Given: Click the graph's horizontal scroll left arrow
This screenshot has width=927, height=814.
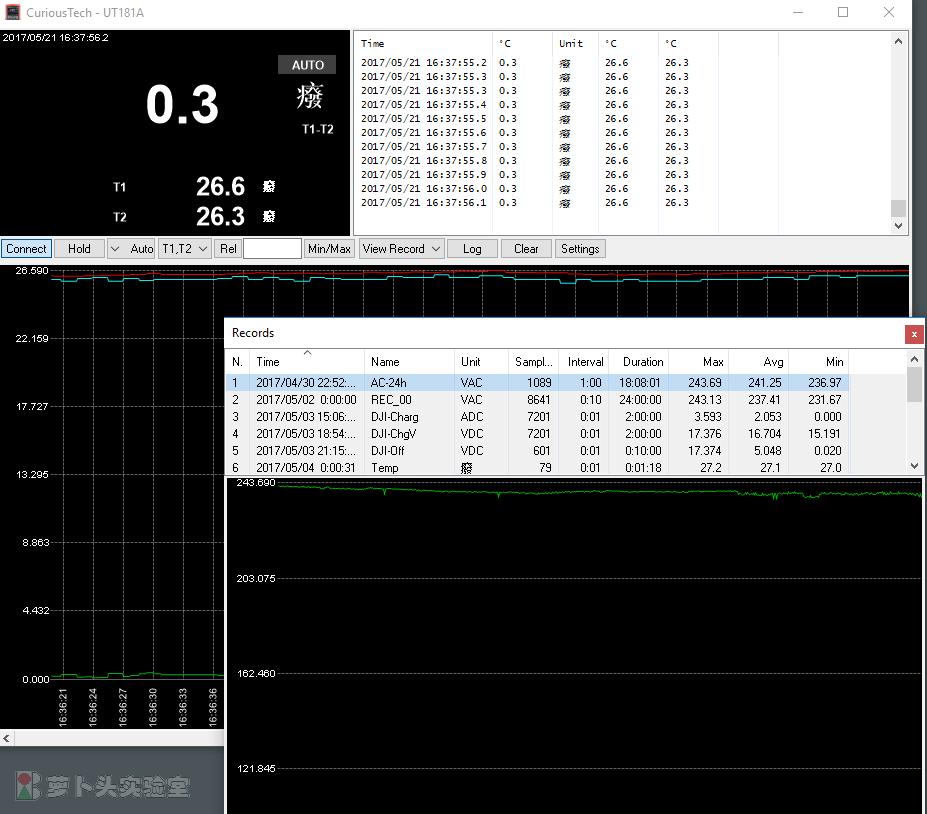Looking at the screenshot, I should coord(7,738).
